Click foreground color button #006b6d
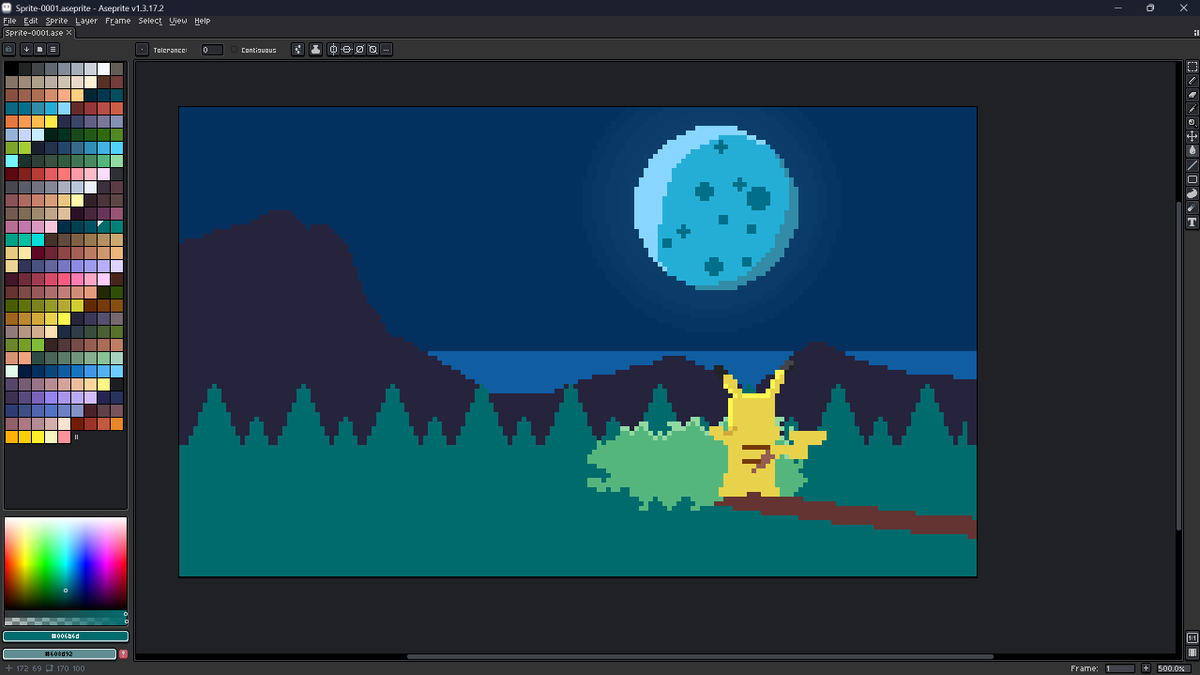The width and height of the screenshot is (1200, 675). 66,636
